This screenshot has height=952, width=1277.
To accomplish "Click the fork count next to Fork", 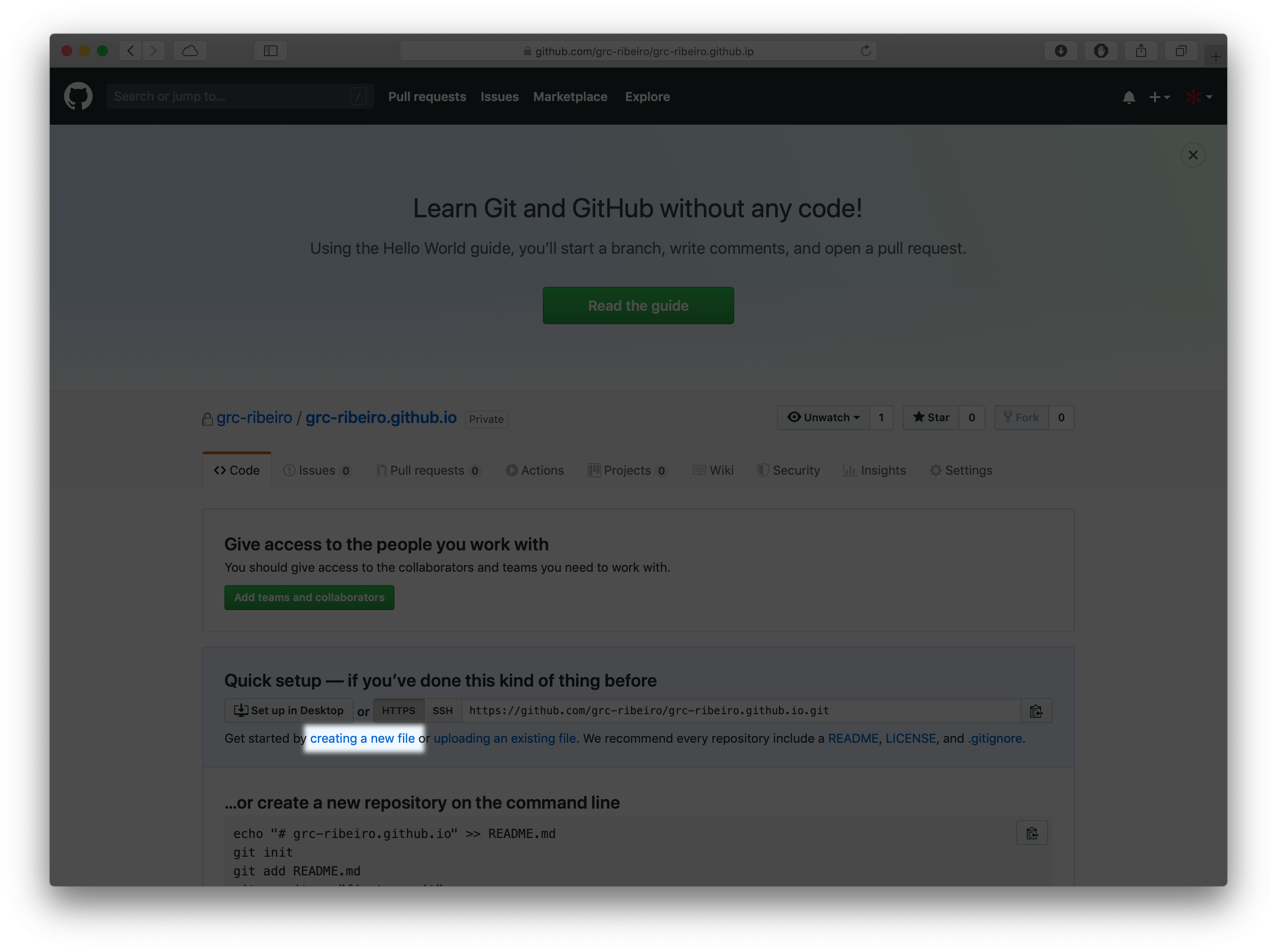I will 1061,417.
